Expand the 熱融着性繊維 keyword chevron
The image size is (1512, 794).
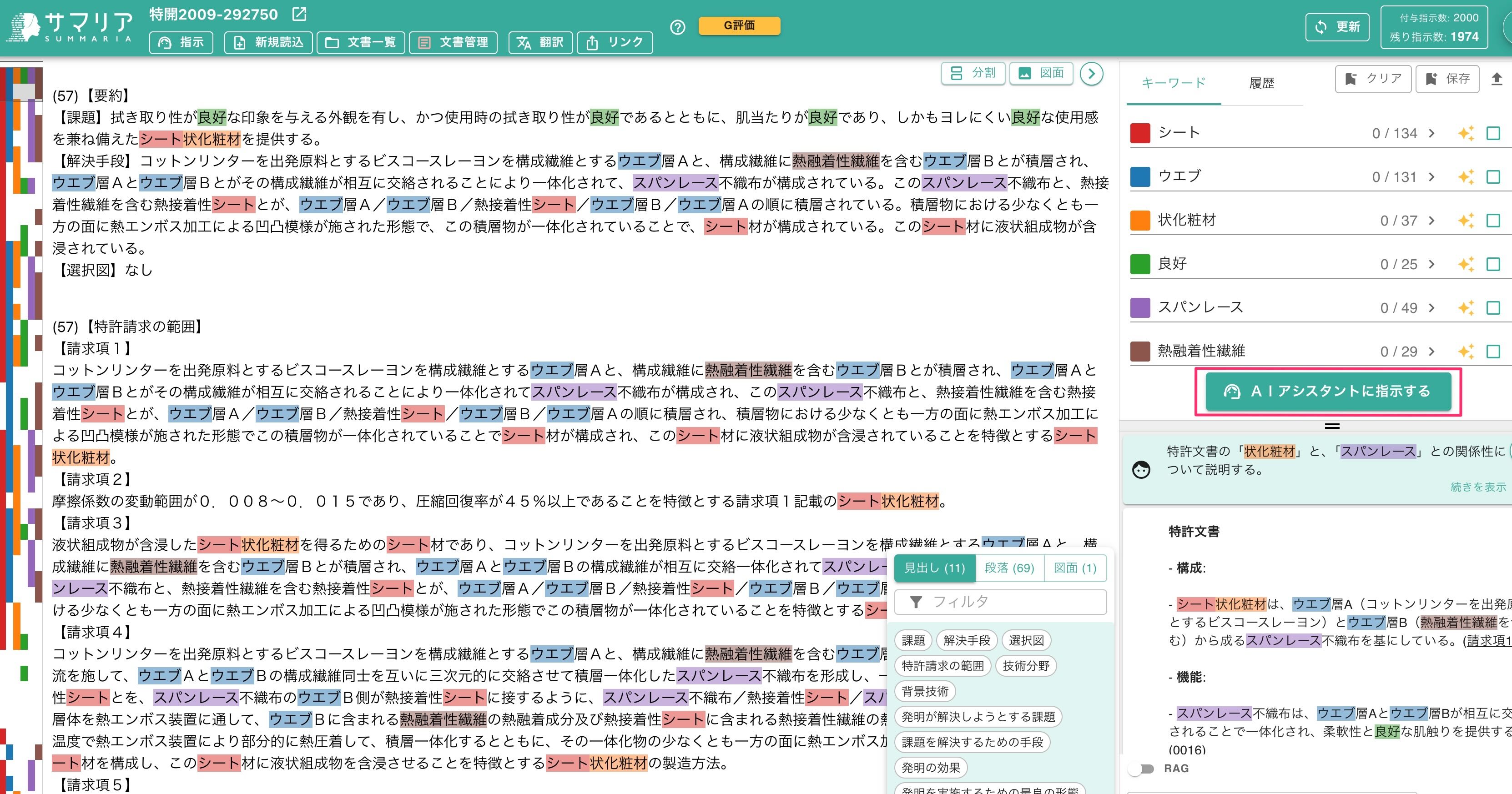[x=1431, y=352]
